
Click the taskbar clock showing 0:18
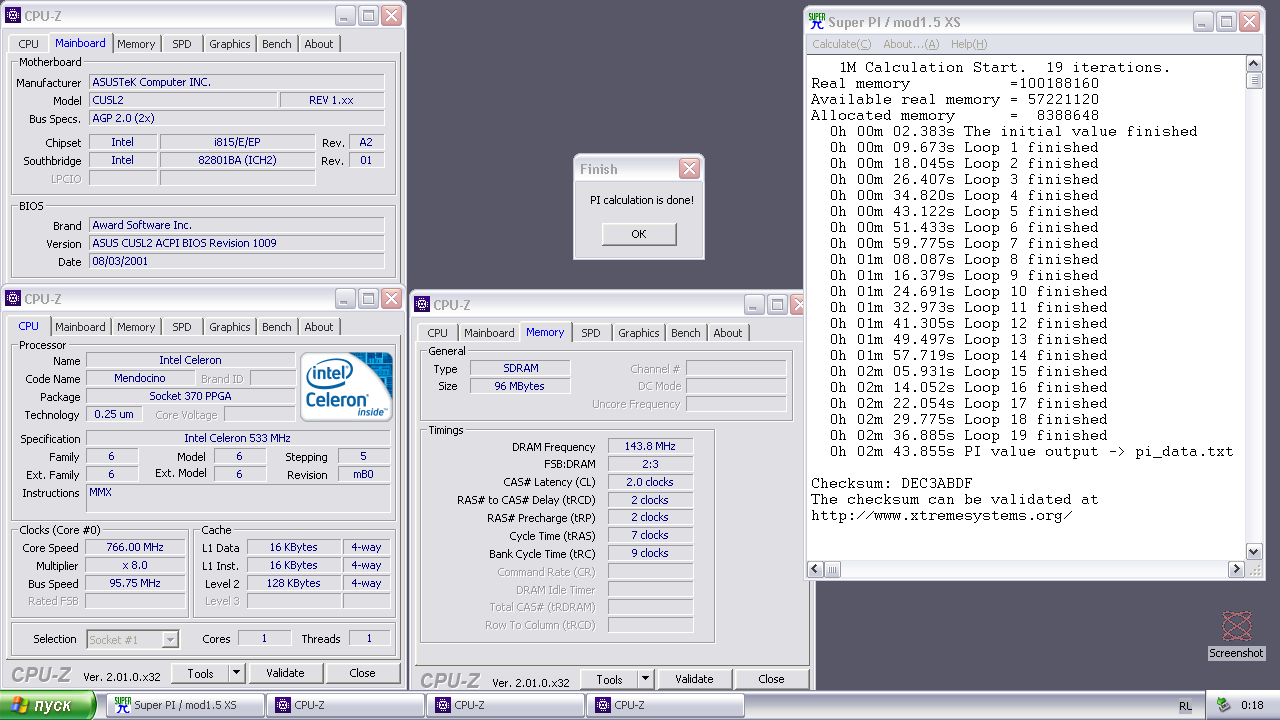point(1252,705)
